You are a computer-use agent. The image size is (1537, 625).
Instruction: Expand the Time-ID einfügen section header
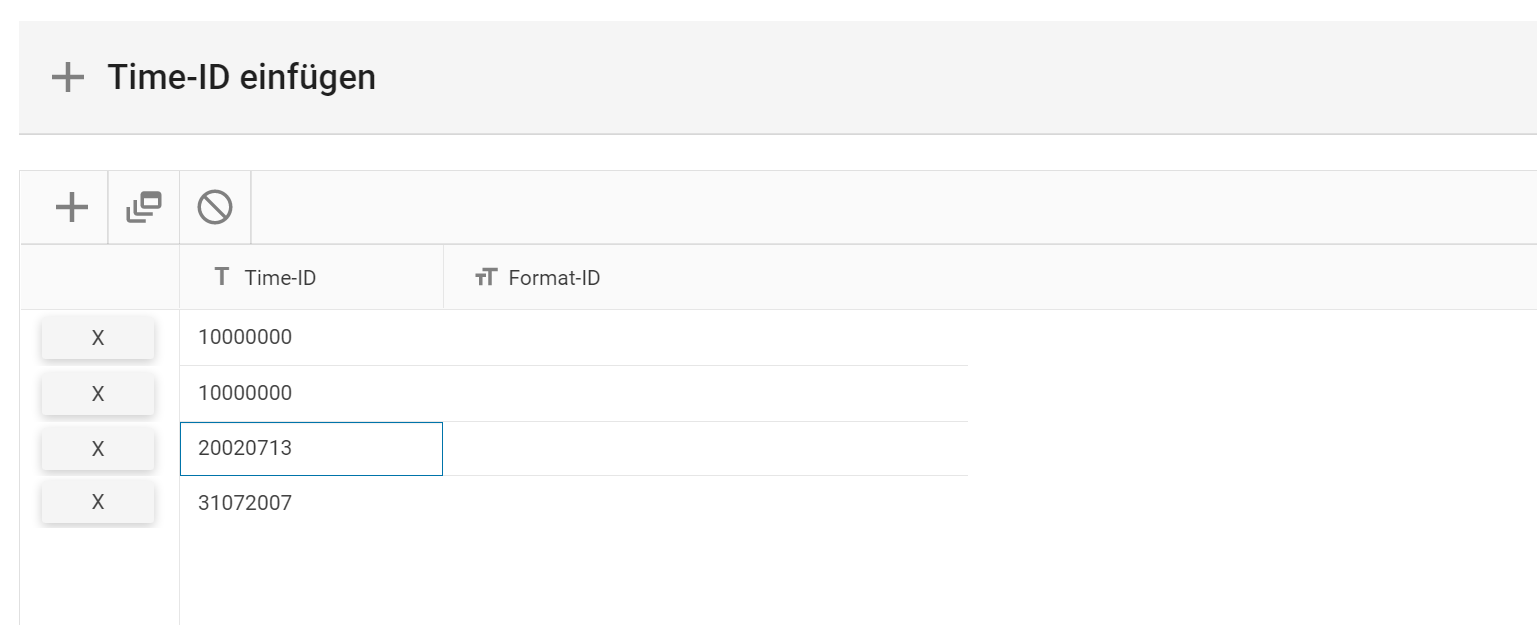point(241,77)
